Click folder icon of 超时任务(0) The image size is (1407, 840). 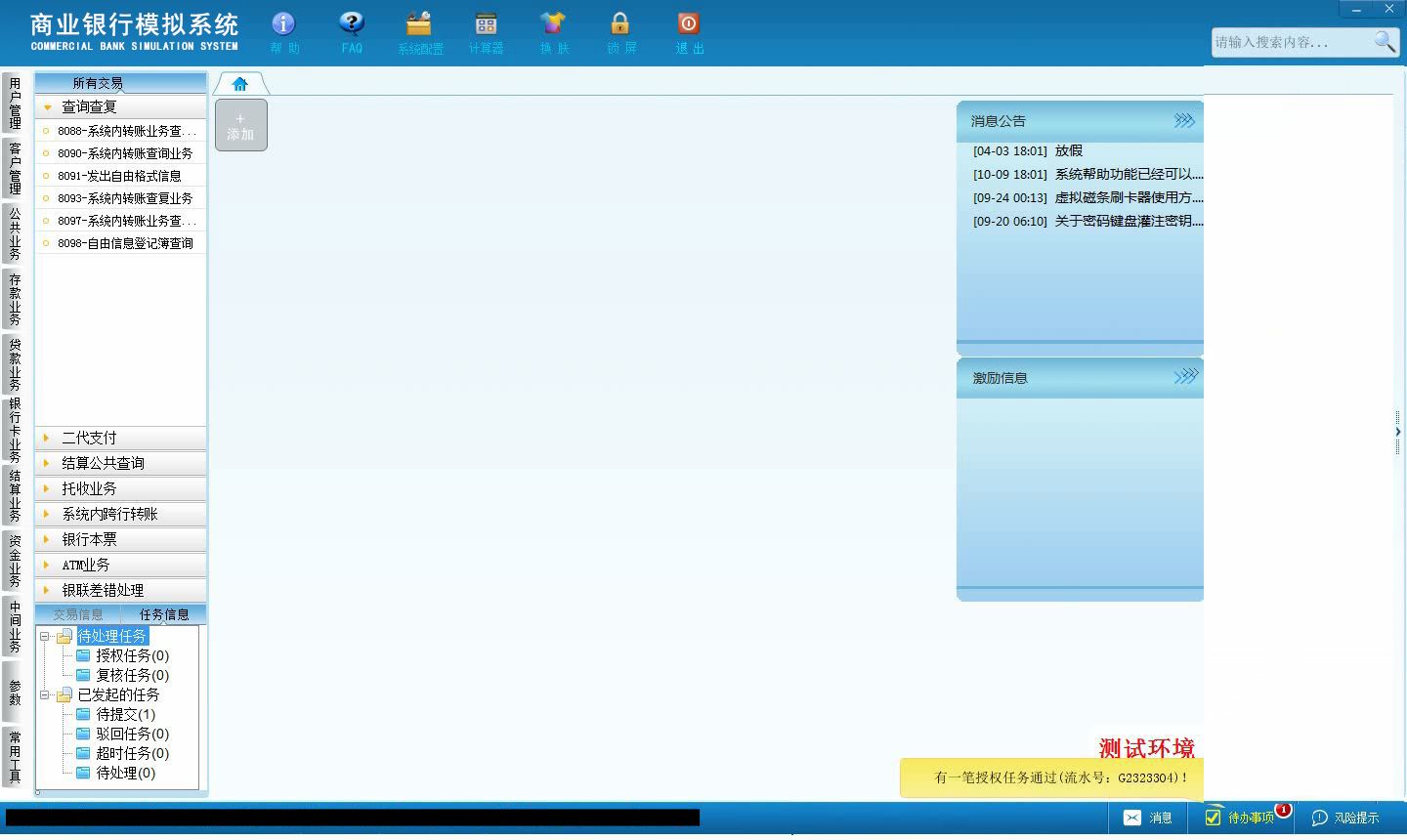(x=83, y=753)
